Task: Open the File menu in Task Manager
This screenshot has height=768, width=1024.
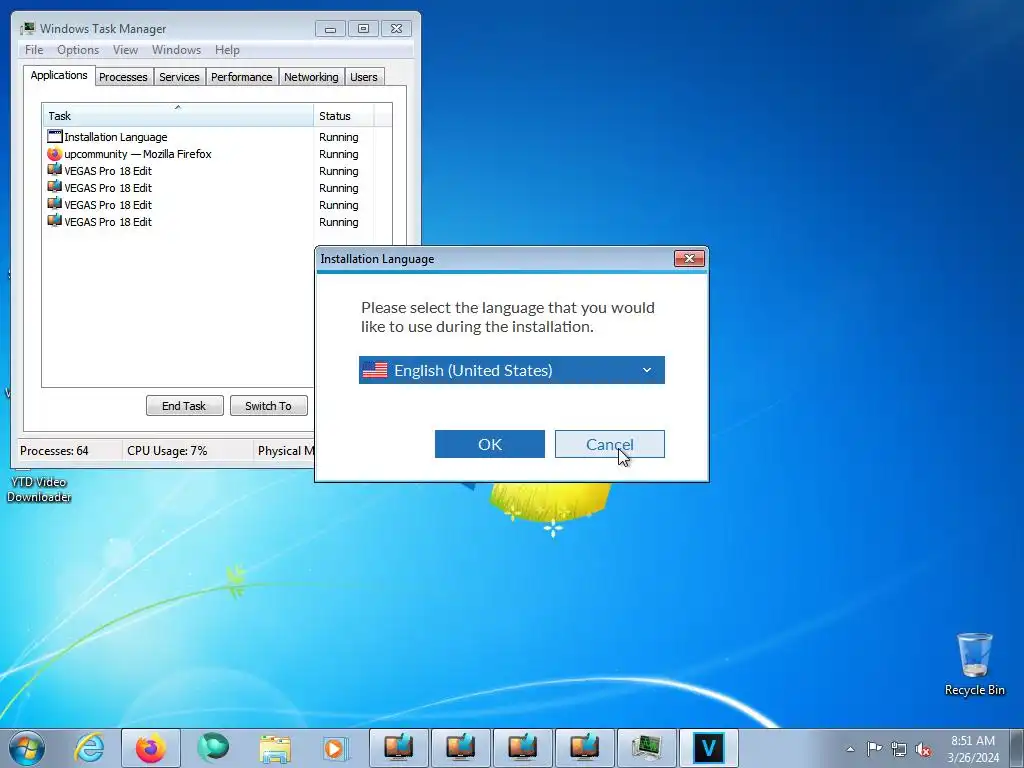Action: point(34,50)
